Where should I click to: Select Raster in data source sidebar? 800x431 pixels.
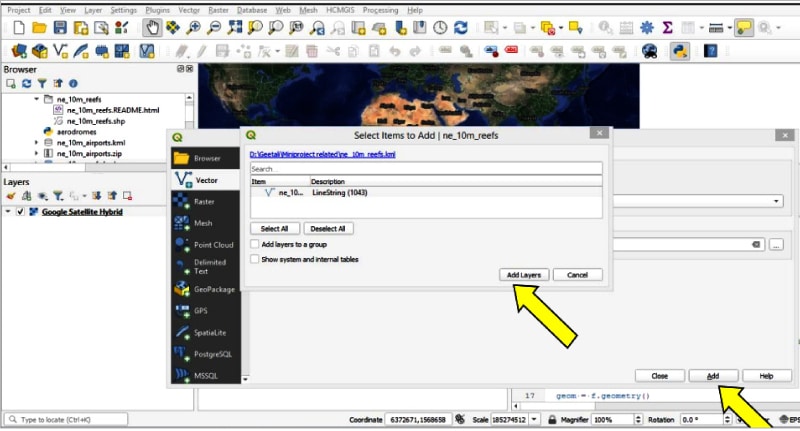(x=203, y=201)
